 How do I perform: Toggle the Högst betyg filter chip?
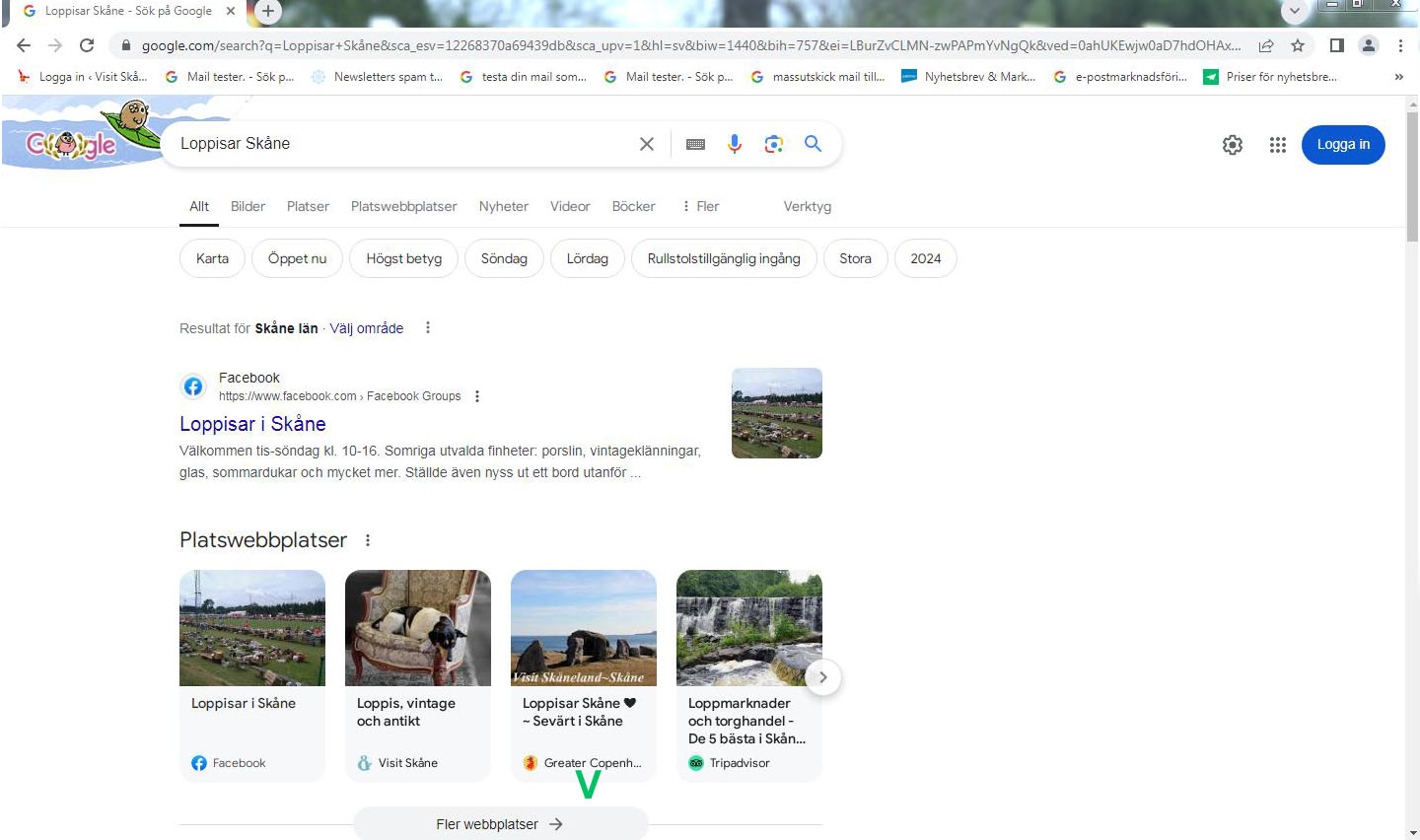[x=404, y=258]
